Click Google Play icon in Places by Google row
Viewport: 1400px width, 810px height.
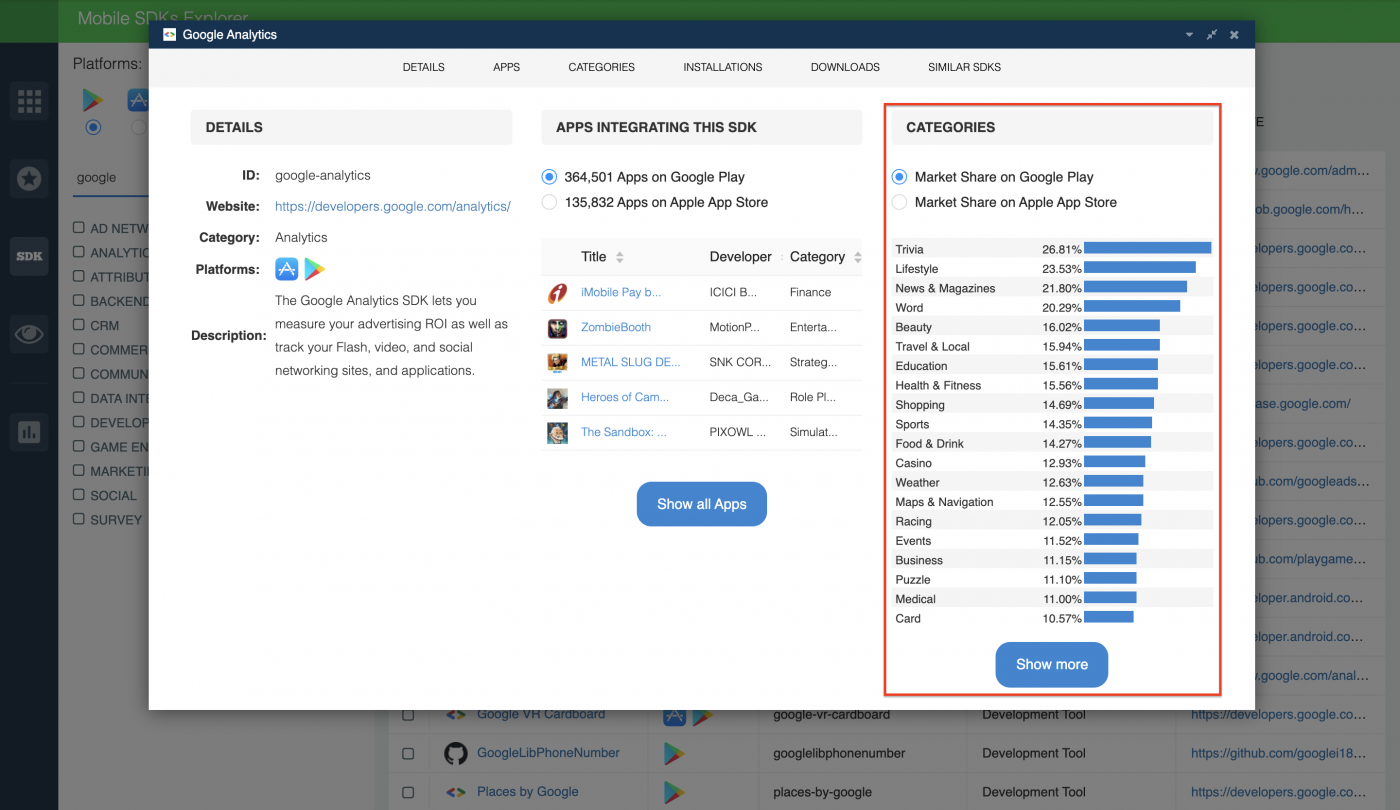(x=673, y=792)
